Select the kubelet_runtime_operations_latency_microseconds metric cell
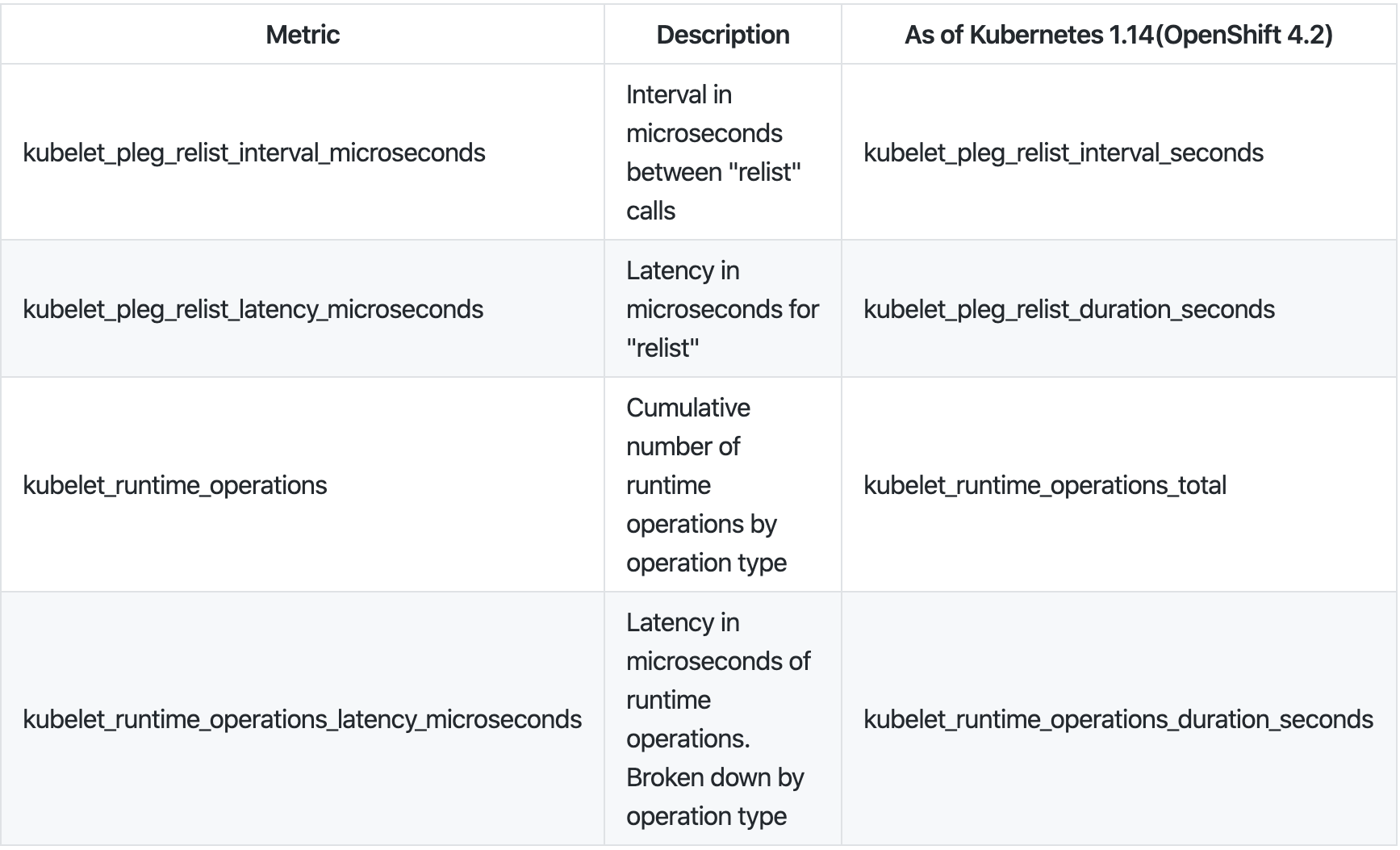This screenshot has width=1400, height=850. tap(303, 719)
